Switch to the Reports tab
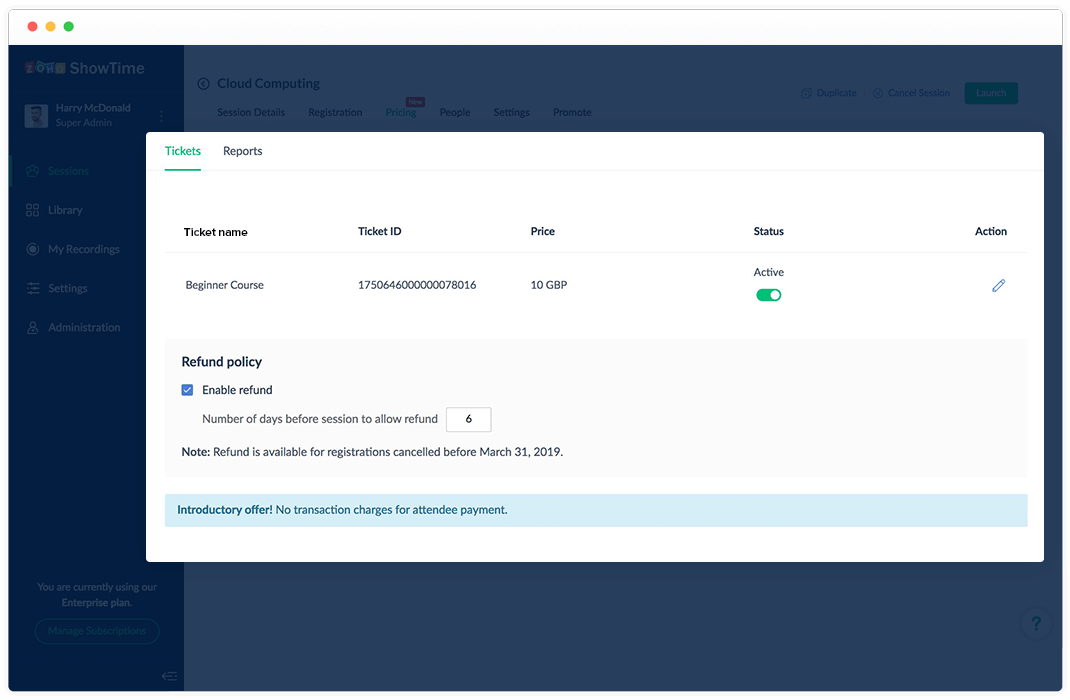 [242, 151]
